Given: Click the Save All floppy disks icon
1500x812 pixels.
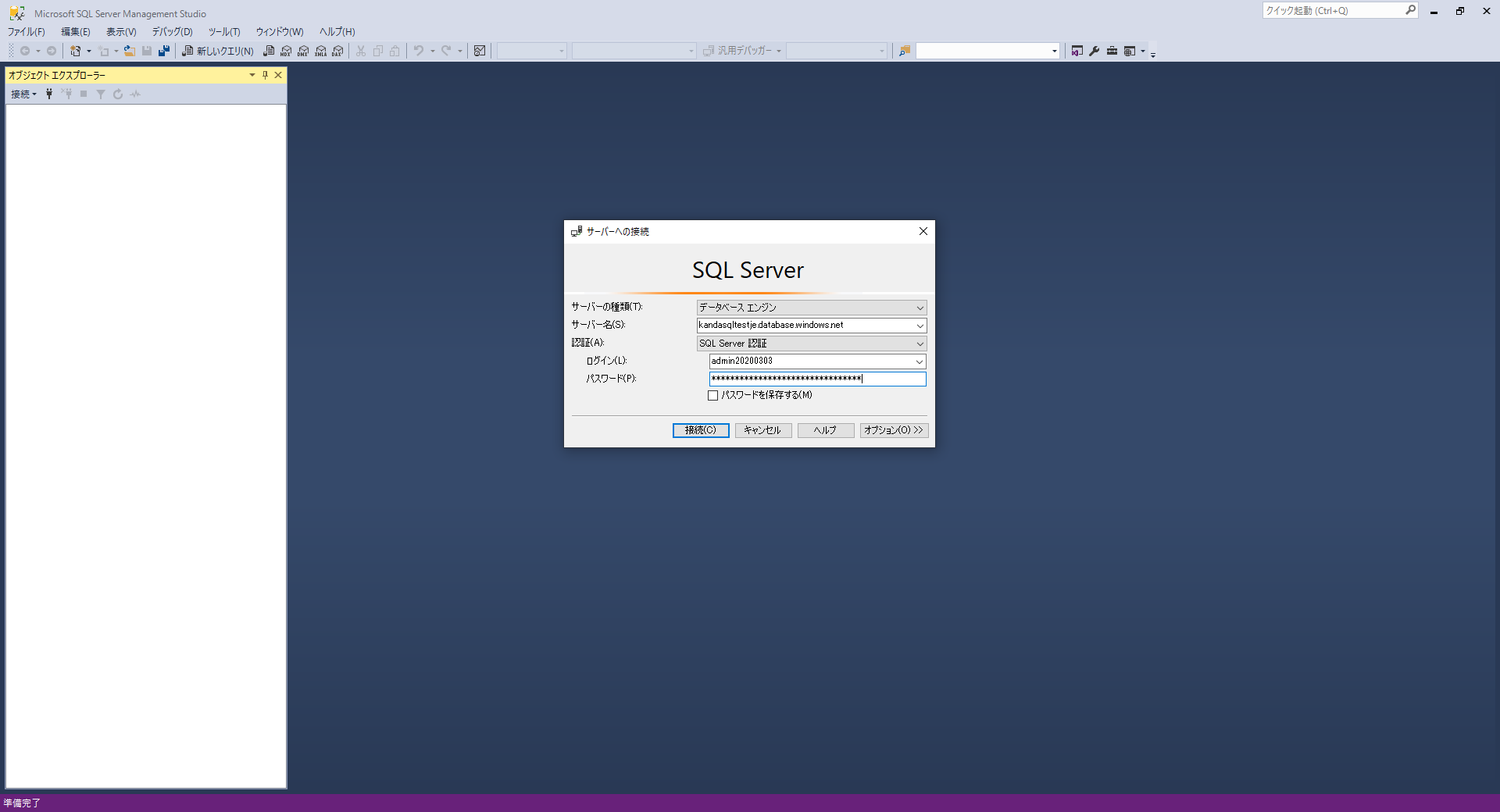Looking at the screenshot, I should click(164, 51).
